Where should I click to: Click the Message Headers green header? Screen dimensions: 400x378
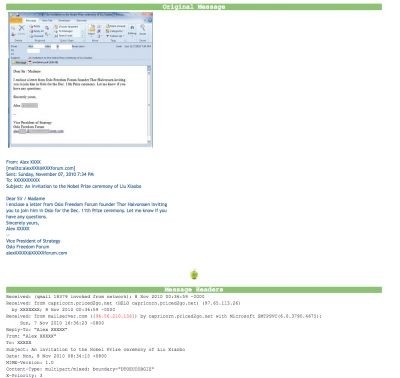tap(194, 290)
